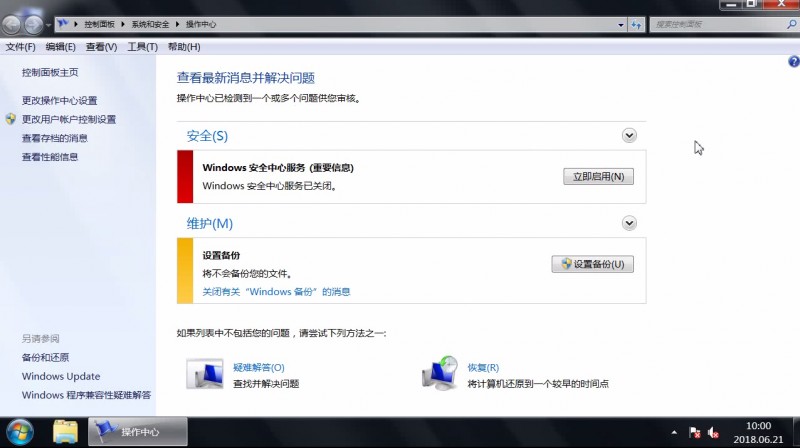Open the 查看(V) menu
This screenshot has width=800, height=448.
[x=101, y=47]
